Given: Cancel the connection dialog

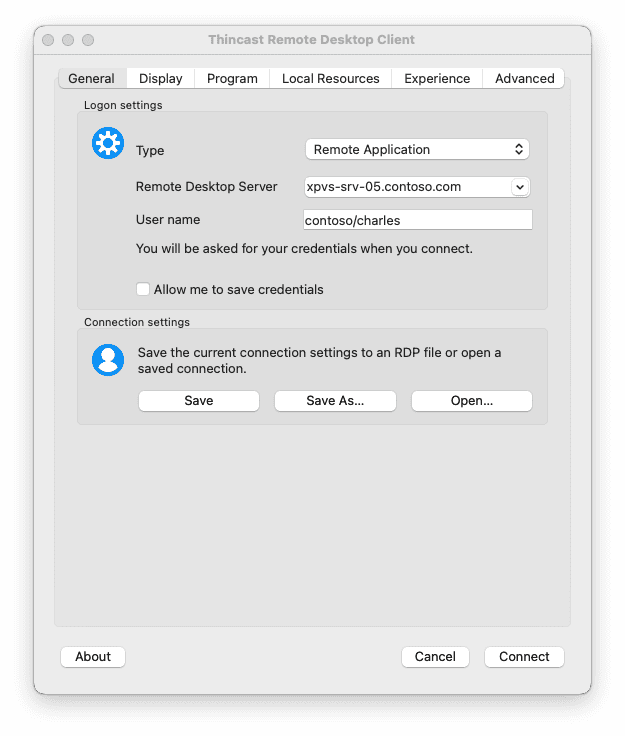Looking at the screenshot, I should 435,657.
